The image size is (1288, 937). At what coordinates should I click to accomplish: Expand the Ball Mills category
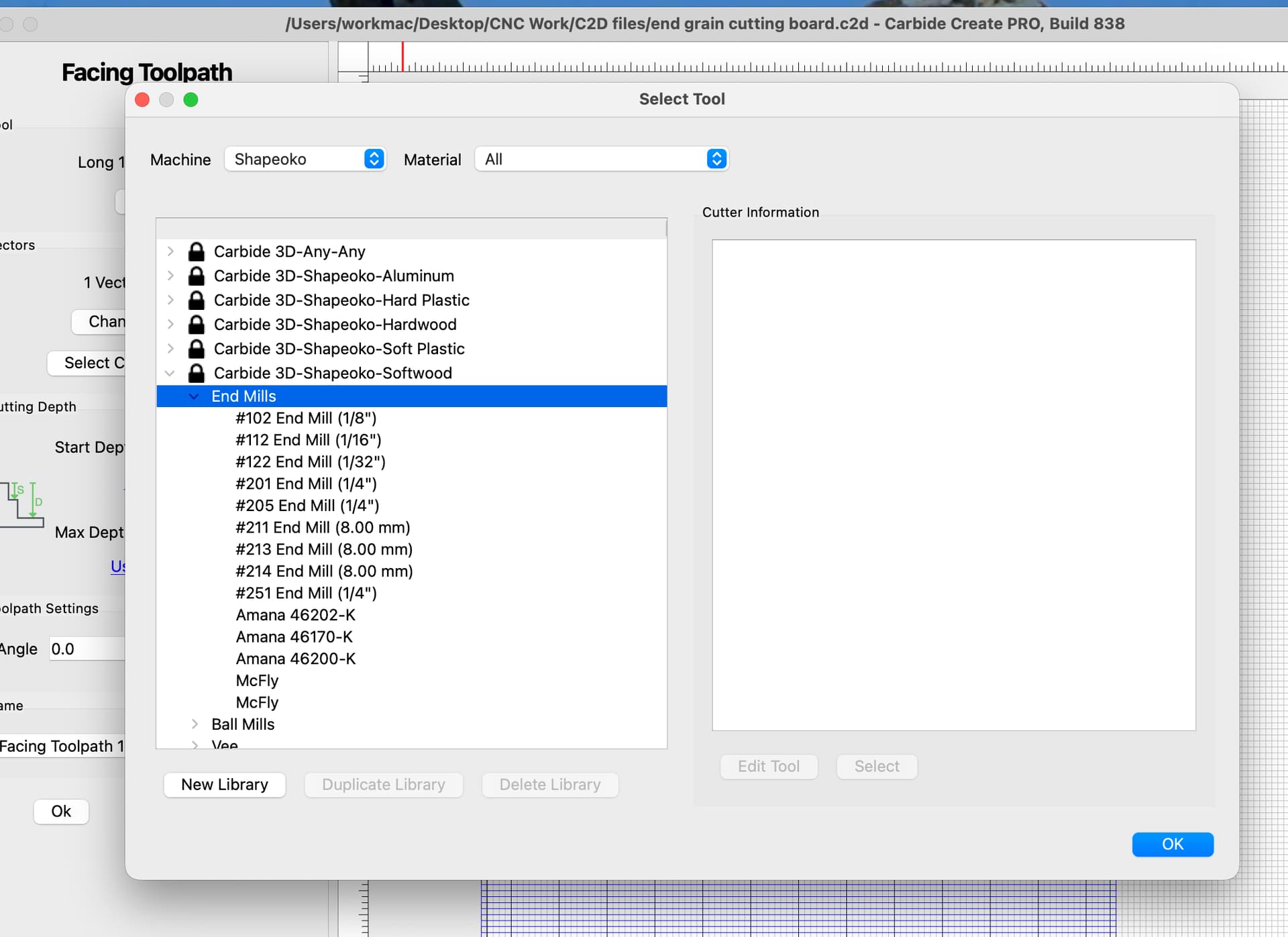pyautogui.click(x=195, y=724)
